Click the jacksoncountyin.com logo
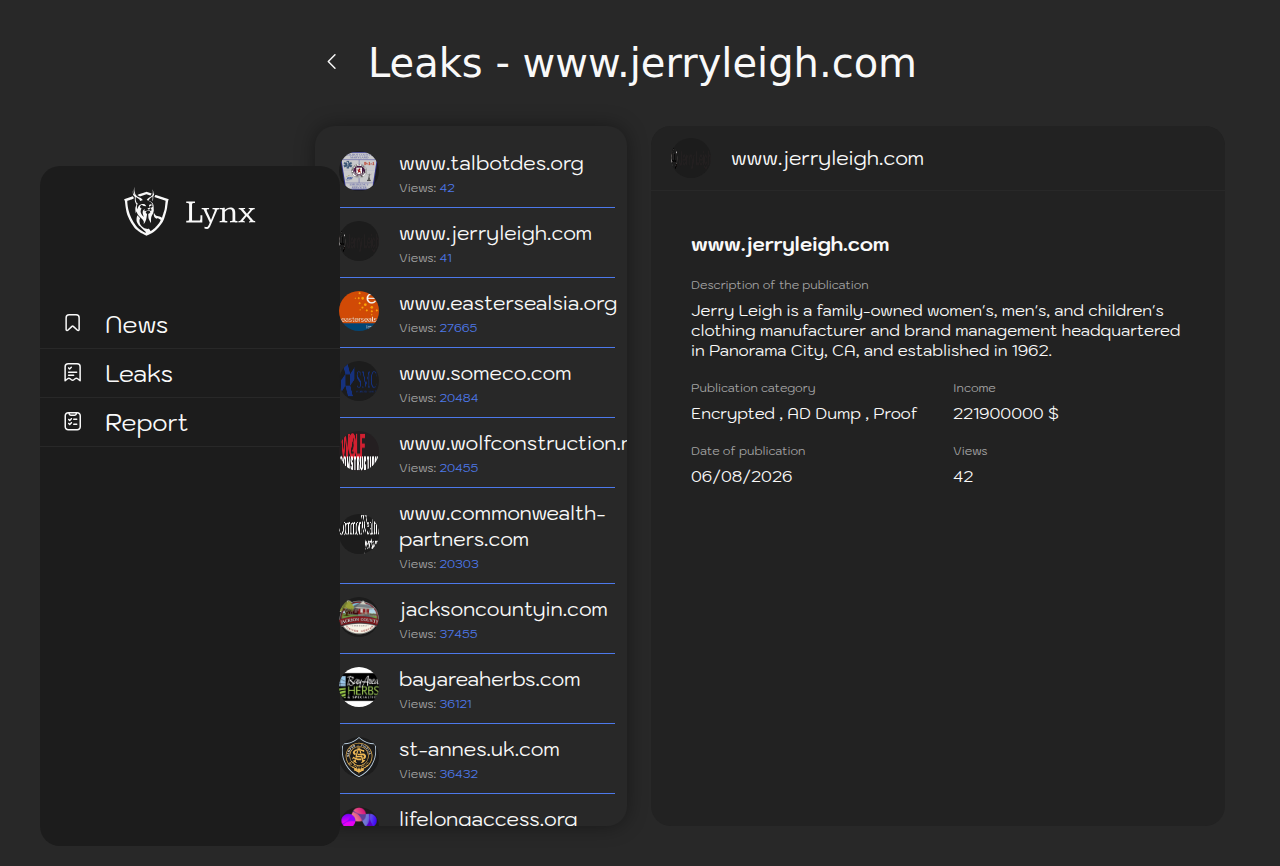 [359, 617]
